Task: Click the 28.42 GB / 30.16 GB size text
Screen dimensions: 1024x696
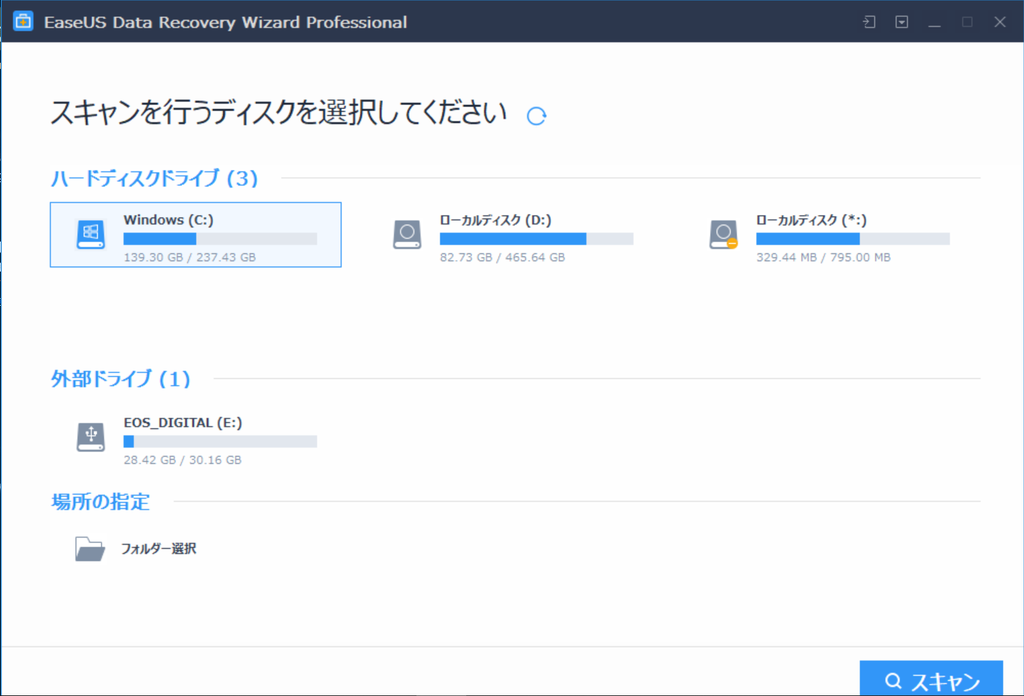Action: click(x=183, y=460)
